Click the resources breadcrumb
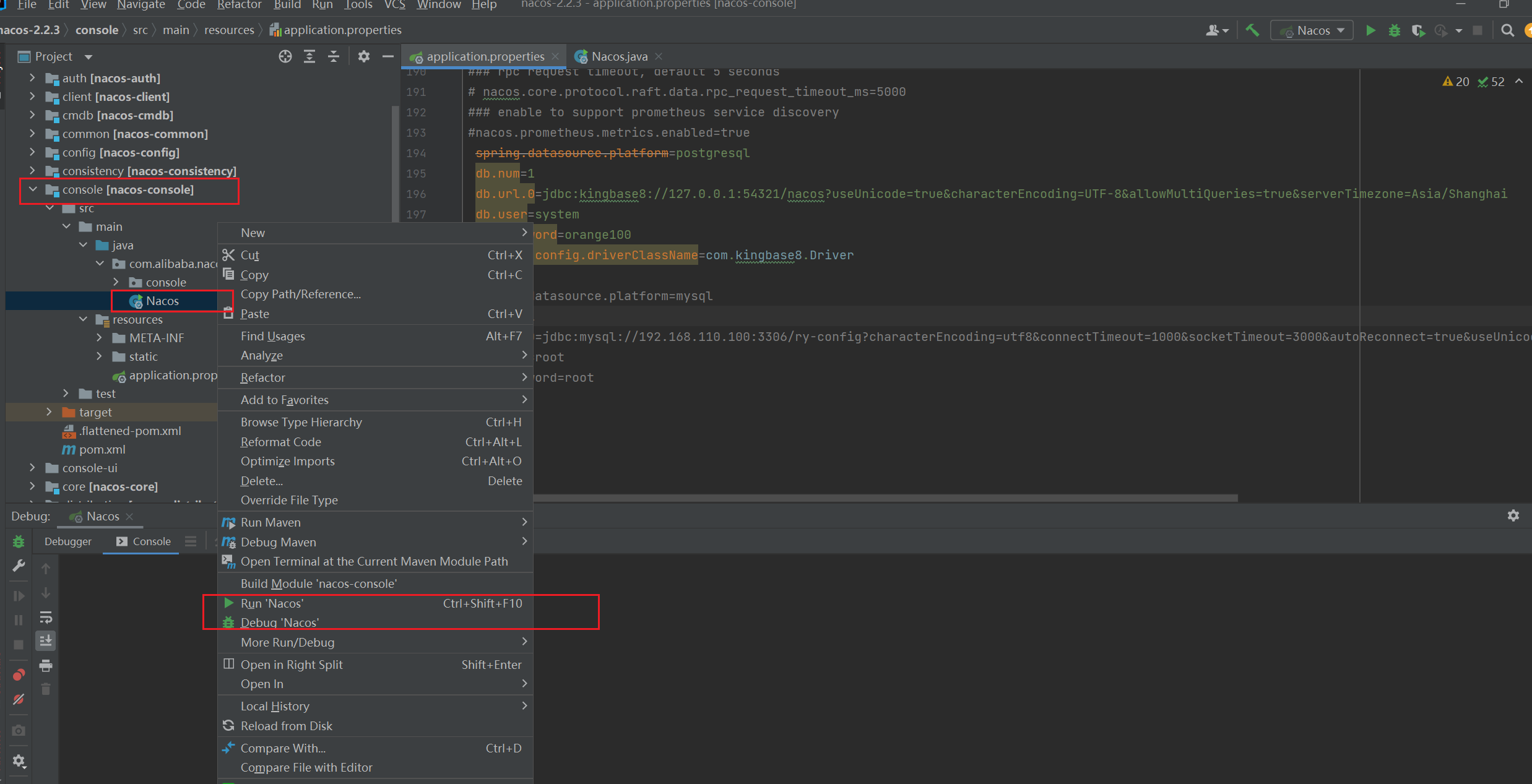Screen dimensions: 1532x784 click(x=229, y=30)
